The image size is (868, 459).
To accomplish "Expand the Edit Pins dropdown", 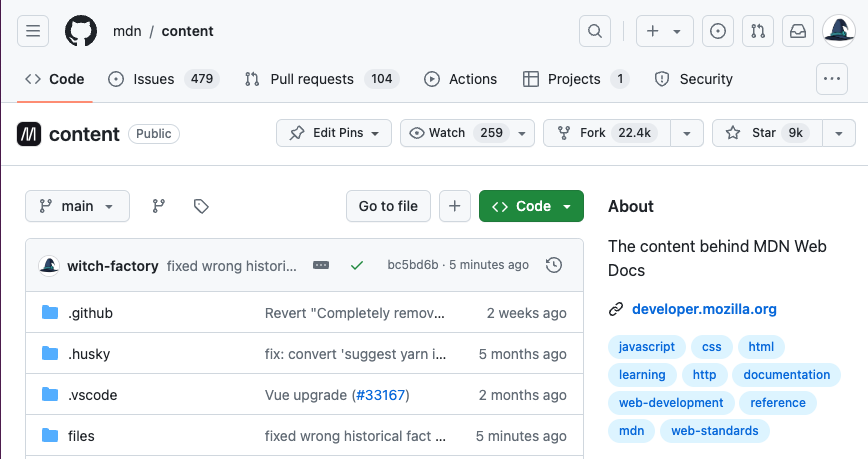I will click(x=333, y=133).
